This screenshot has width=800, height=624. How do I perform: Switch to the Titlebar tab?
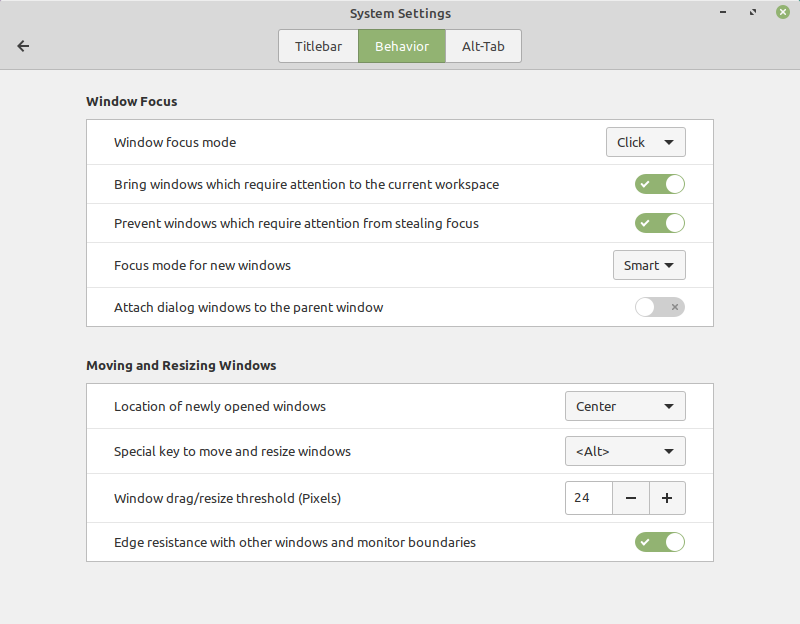click(318, 46)
